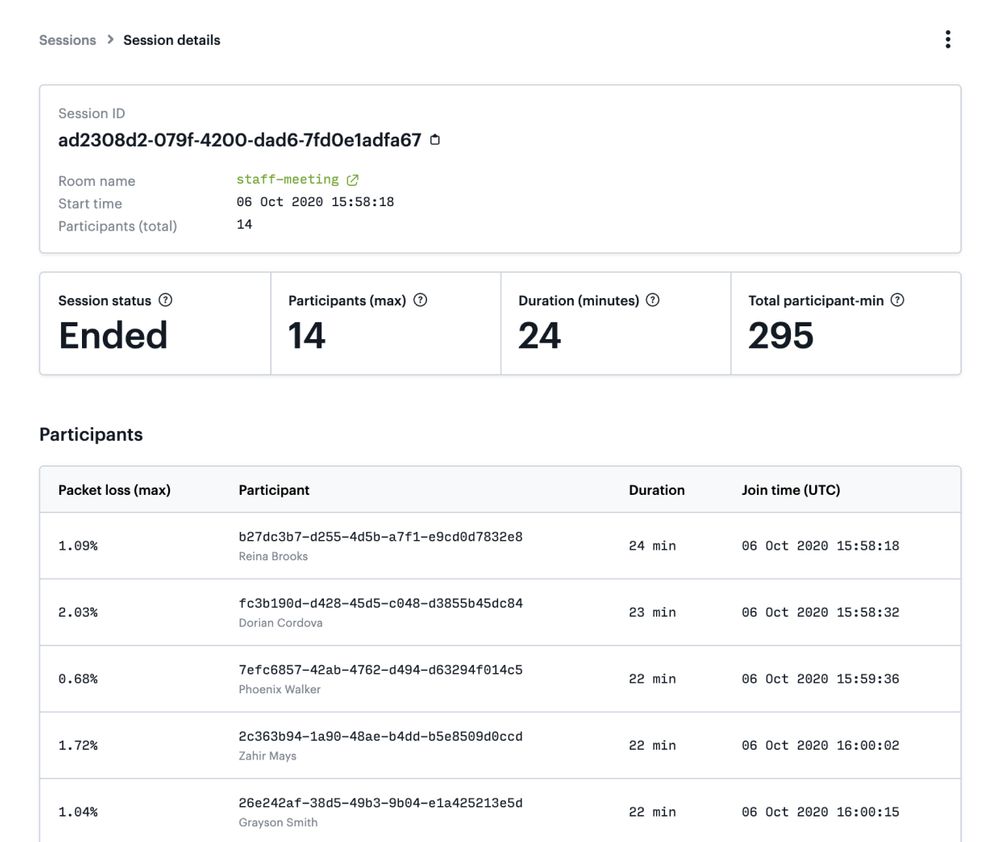Click the Total participant-min help icon
This screenshot has width=1000, height=842.
[x=897, y=298]
